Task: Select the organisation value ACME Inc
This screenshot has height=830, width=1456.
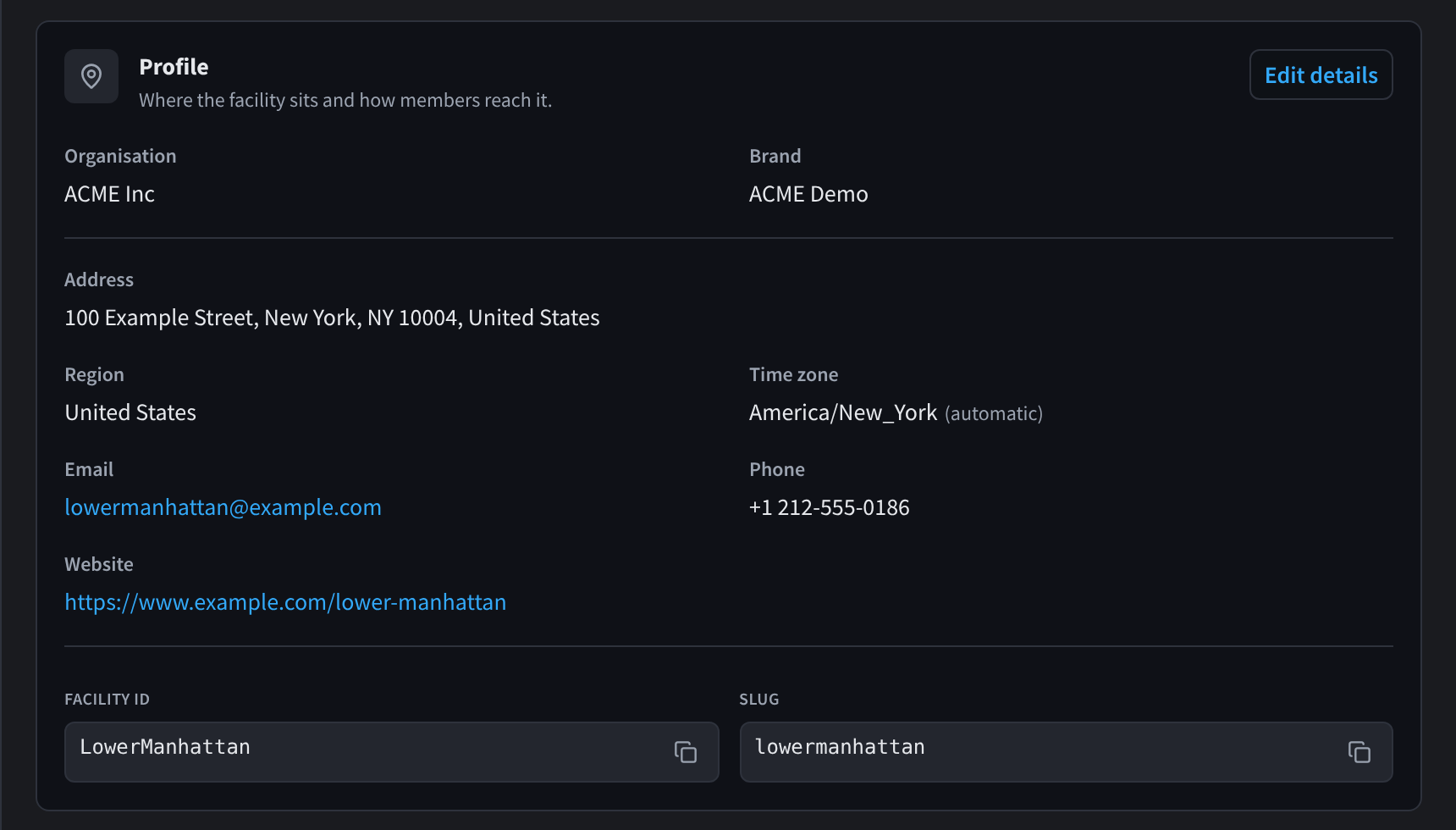Action: pos(110,194)
